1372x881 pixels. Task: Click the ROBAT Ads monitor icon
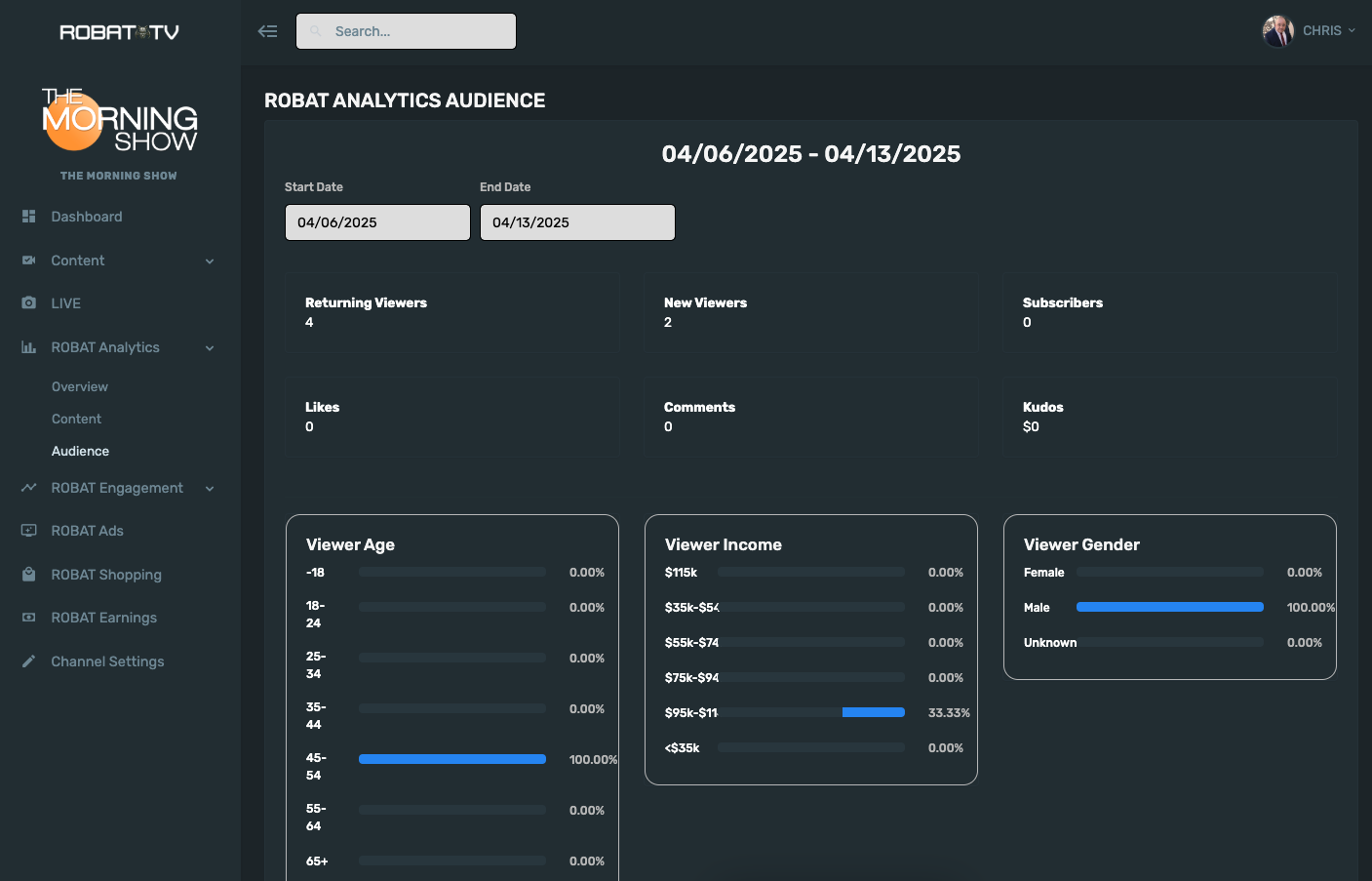click(x=29, y=531)
